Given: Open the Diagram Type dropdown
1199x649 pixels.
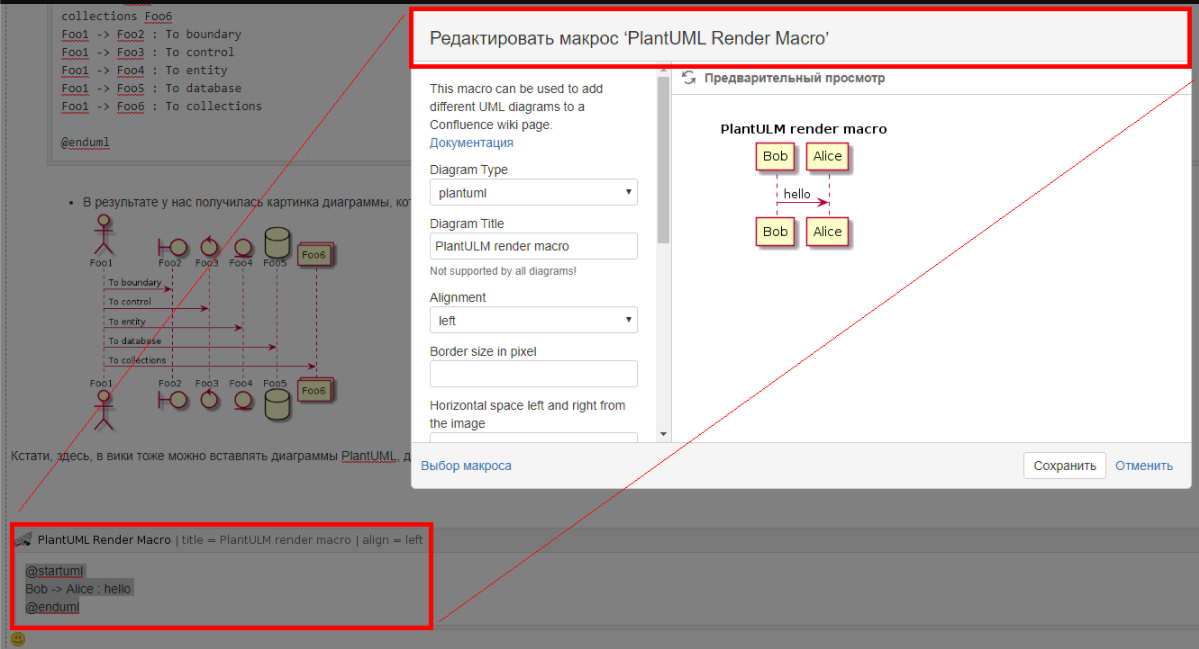Looking at the screenshot, I should (x=533, y=193).
